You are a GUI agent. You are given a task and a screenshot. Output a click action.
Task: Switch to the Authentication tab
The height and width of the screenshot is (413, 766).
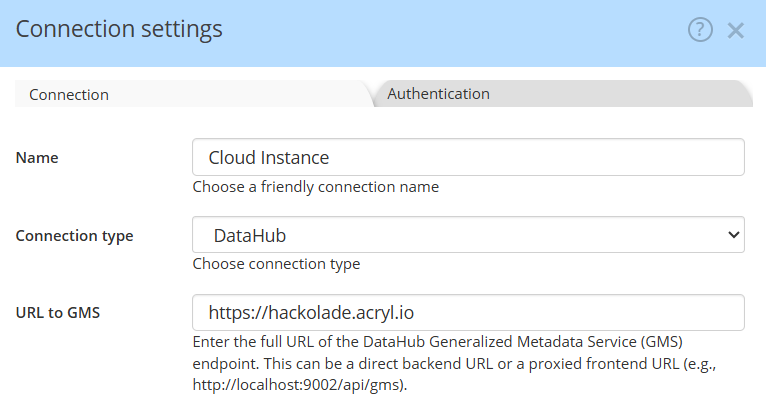(438, 94)
